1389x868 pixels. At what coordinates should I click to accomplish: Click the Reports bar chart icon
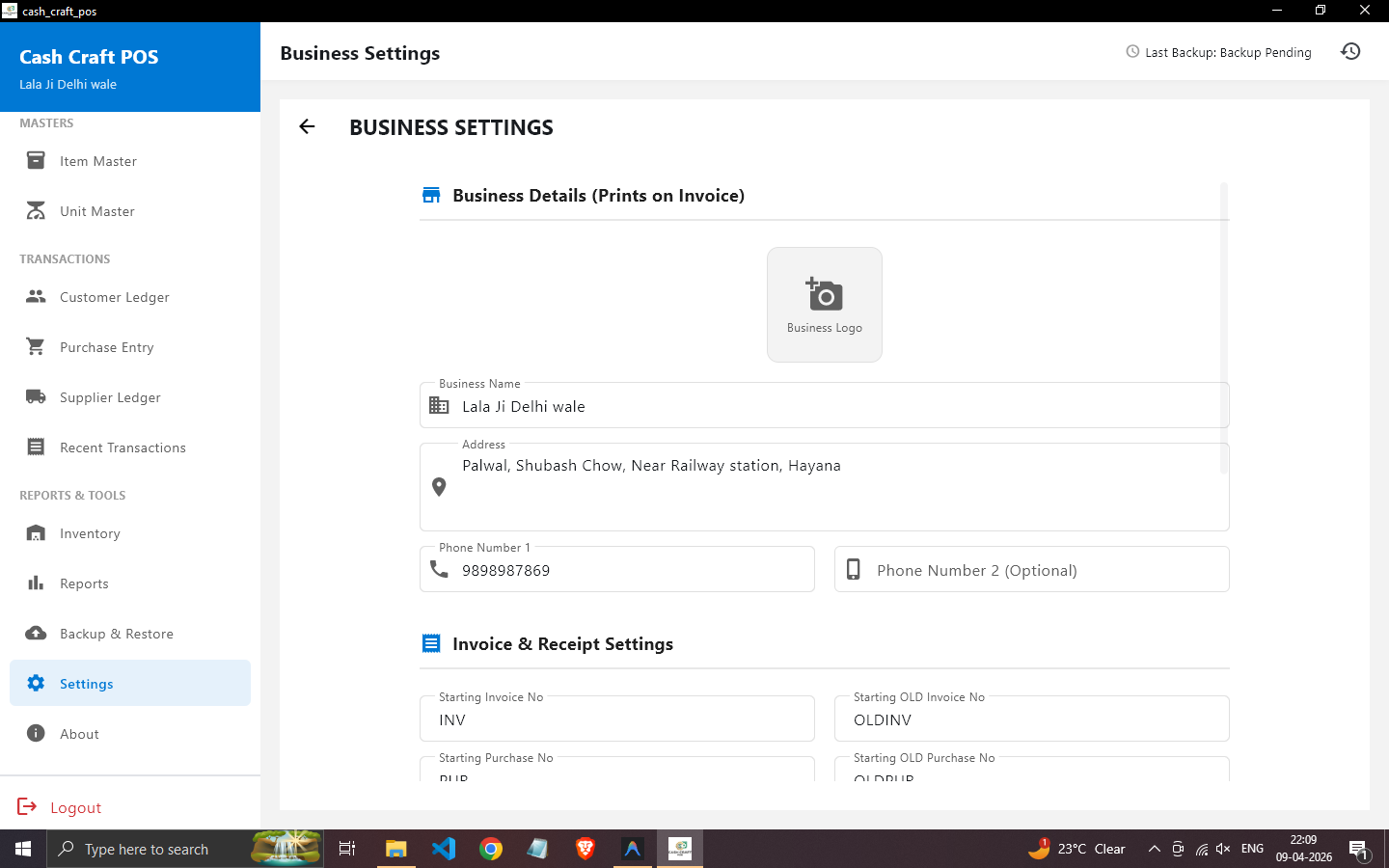36,583
